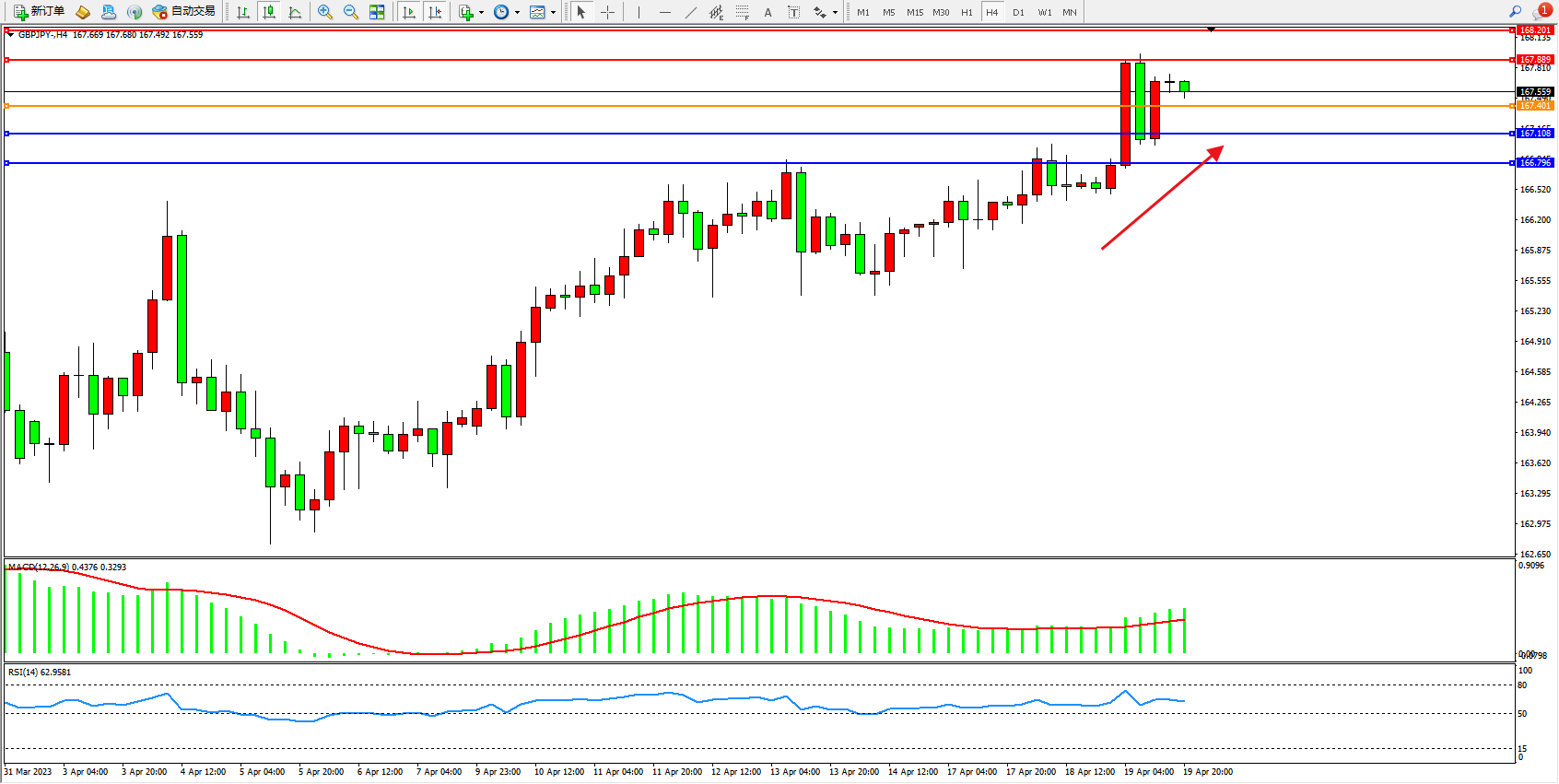1559x784 pixels.
Task: Click the New Order (新订单) button
Action: coord(39,12)
